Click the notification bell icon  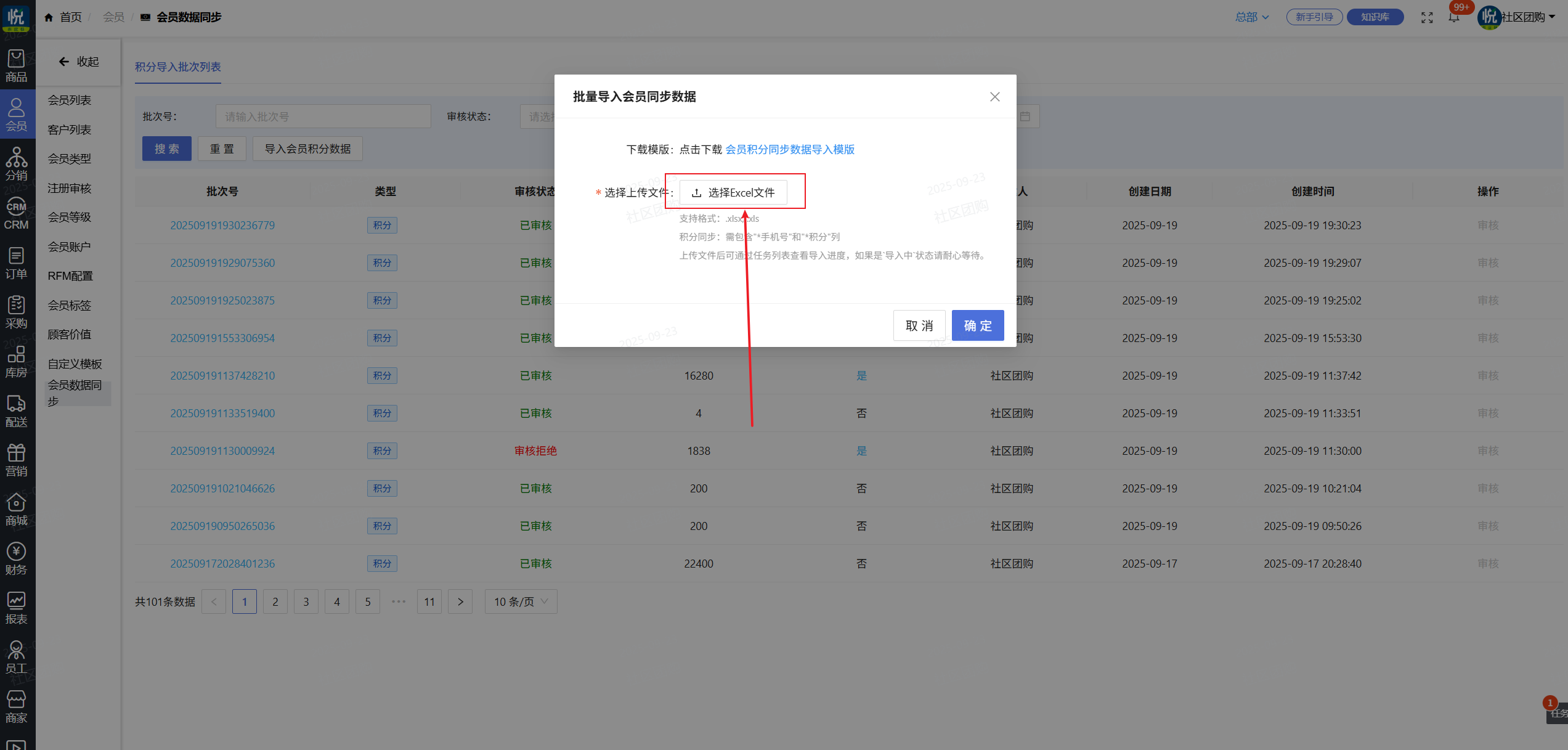point(1454,17)
